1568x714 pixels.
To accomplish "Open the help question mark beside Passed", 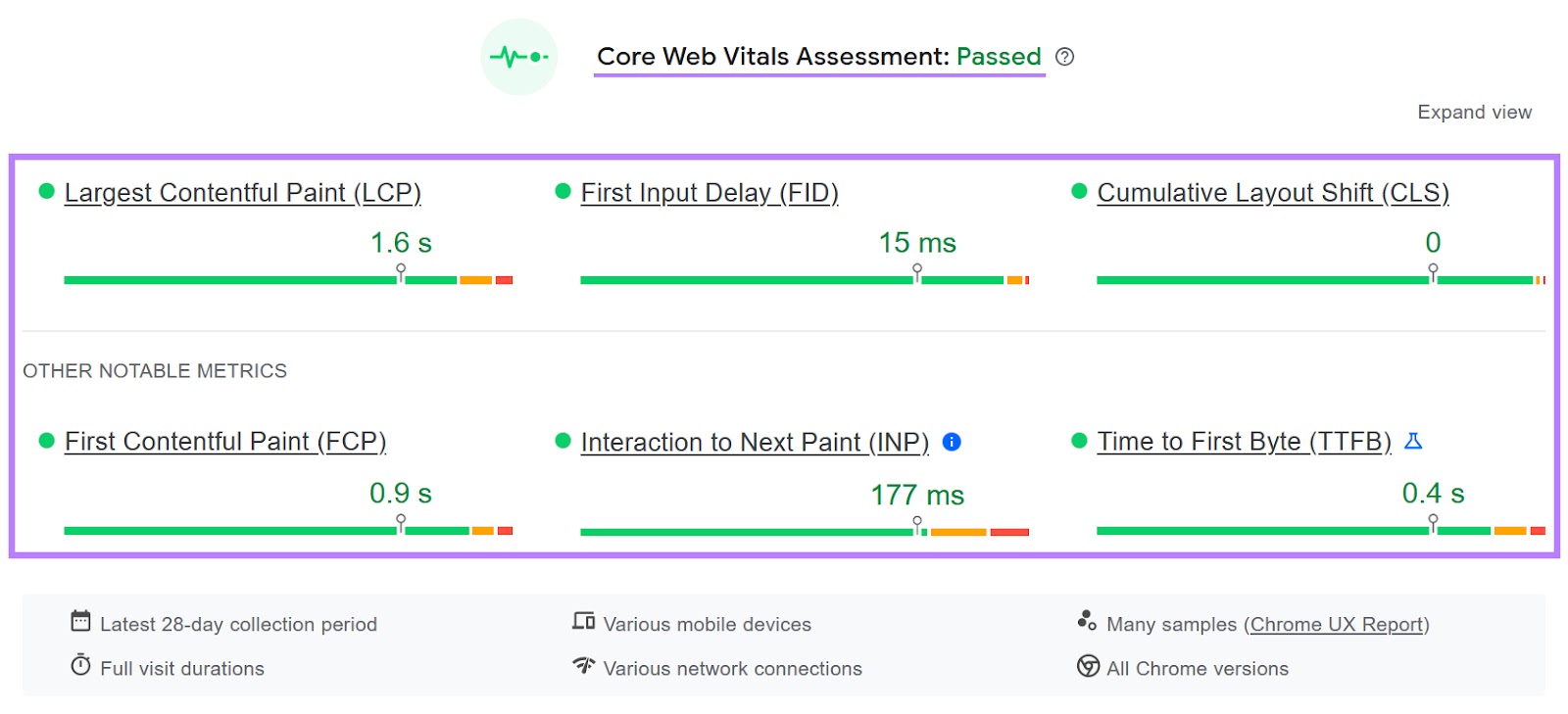I will (x=1064, y=57).
